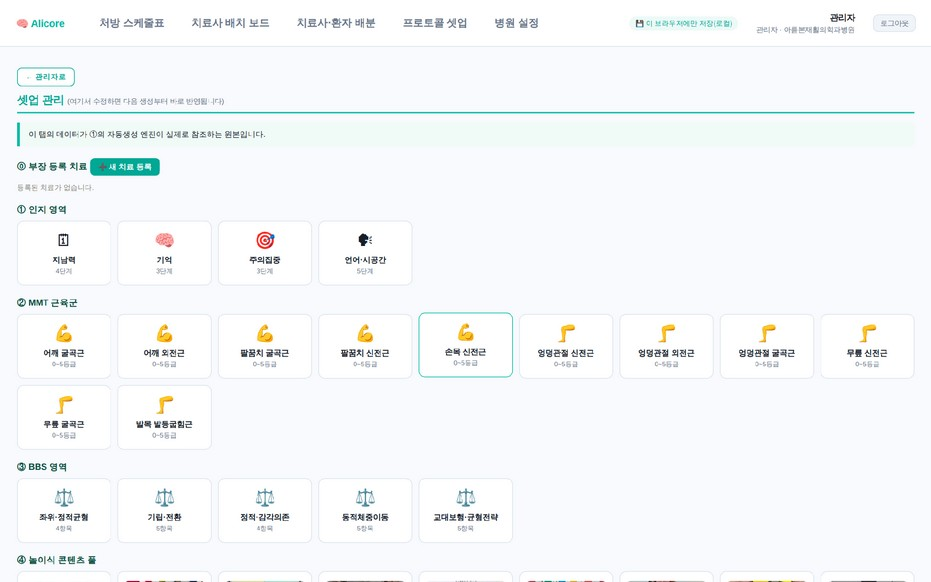Open the 치료사 배치 보드 tab
The image size is (931, 582).
click(x=230, y=23)
